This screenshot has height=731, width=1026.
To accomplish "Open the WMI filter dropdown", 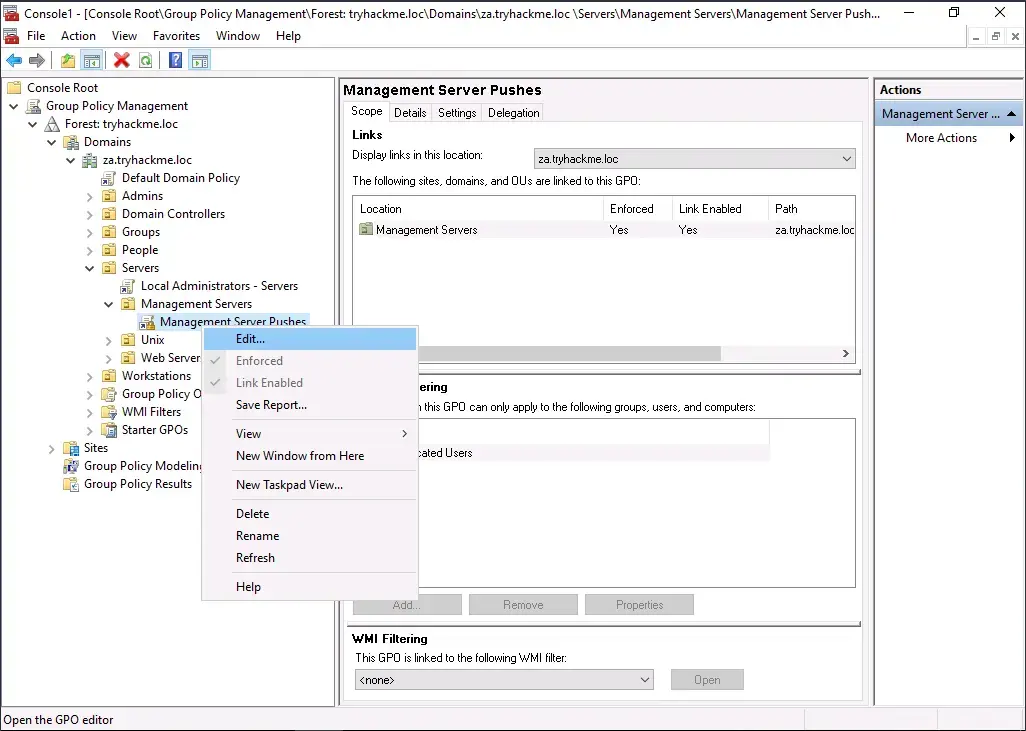I will click(504, 680).
